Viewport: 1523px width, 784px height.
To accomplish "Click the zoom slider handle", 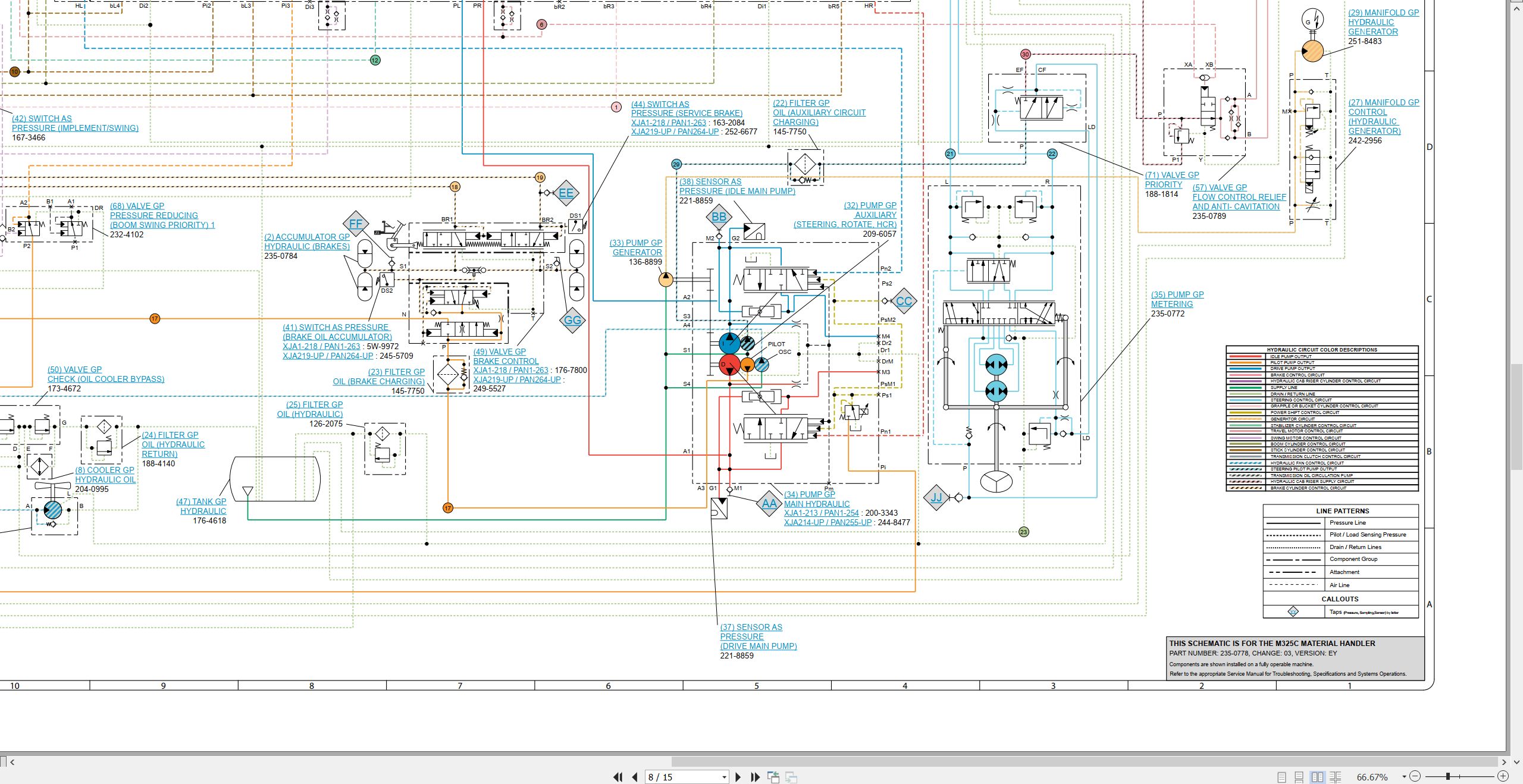I will (x=1448, y=776).
